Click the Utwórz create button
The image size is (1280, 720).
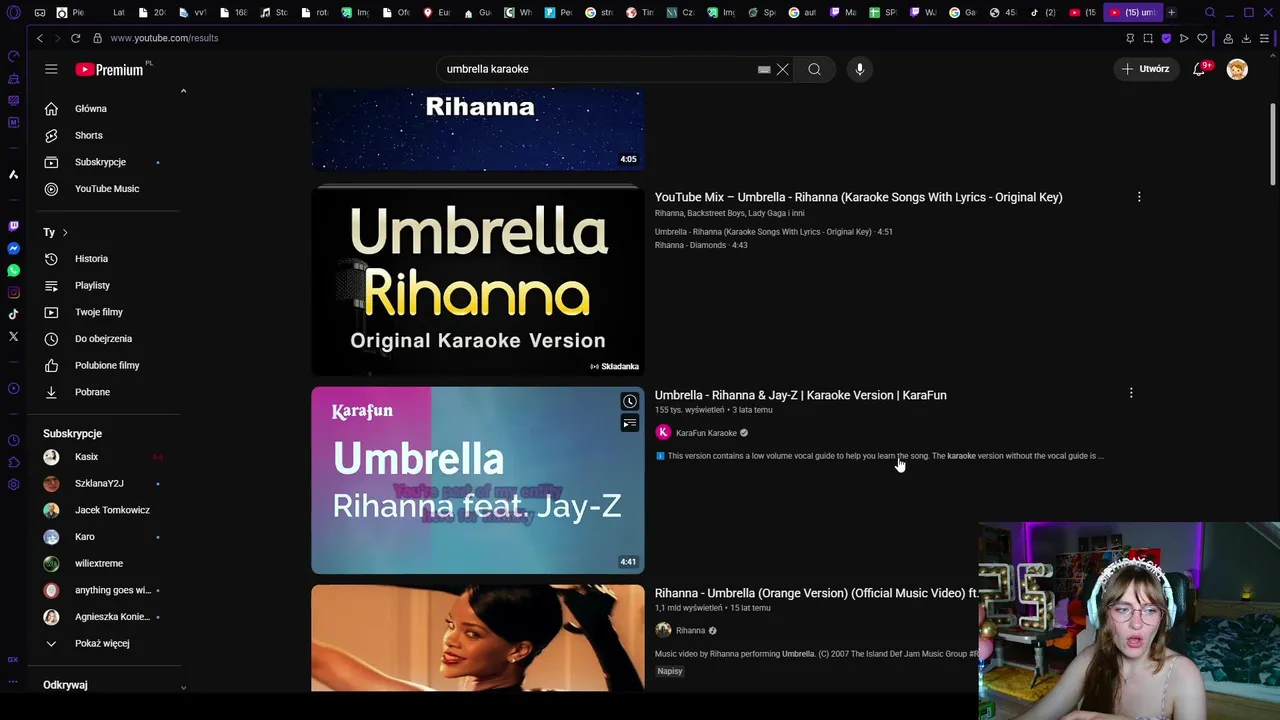point(1146,69)
